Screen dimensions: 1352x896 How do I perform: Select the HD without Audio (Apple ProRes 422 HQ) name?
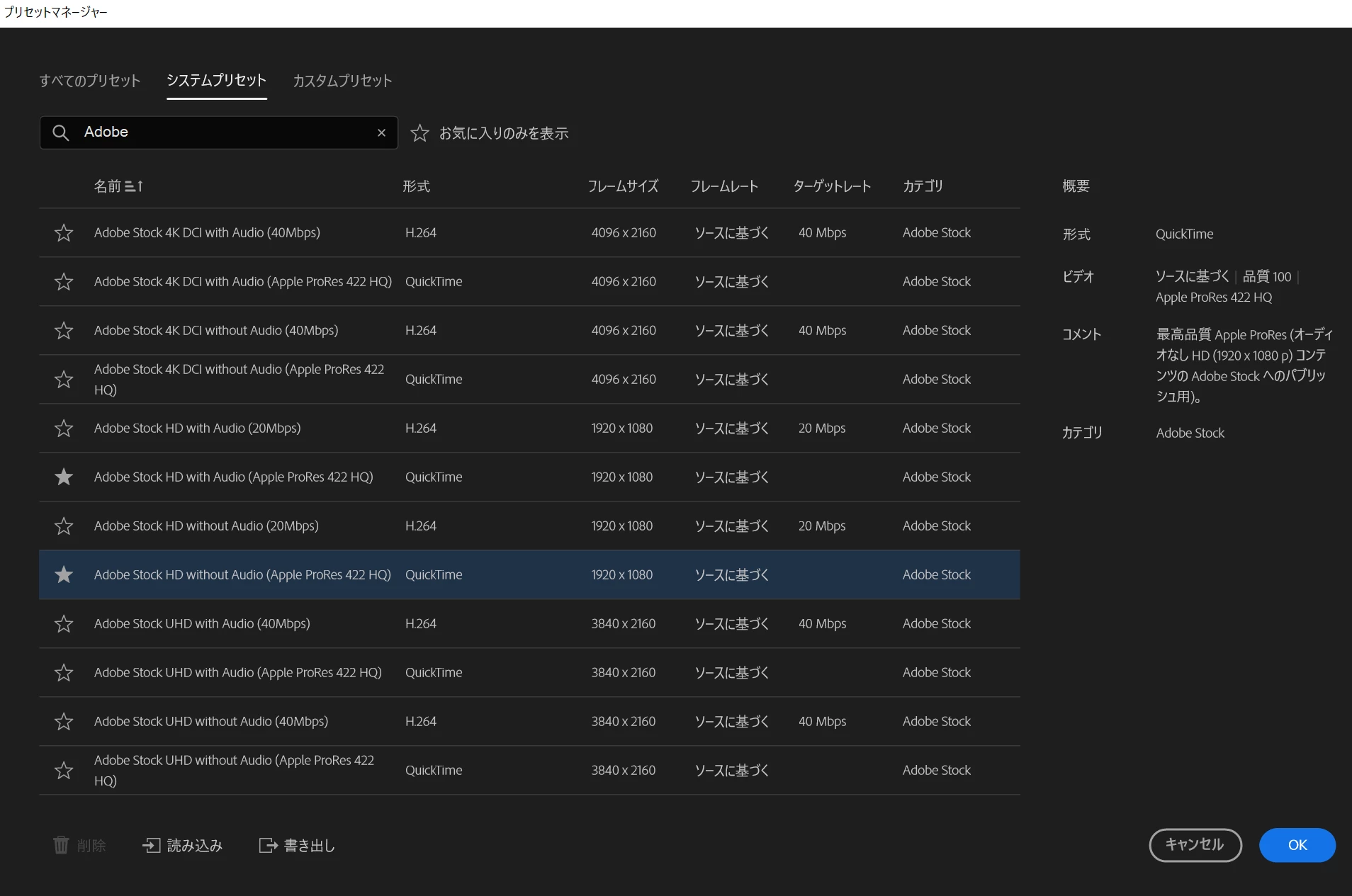coord(242,574)
